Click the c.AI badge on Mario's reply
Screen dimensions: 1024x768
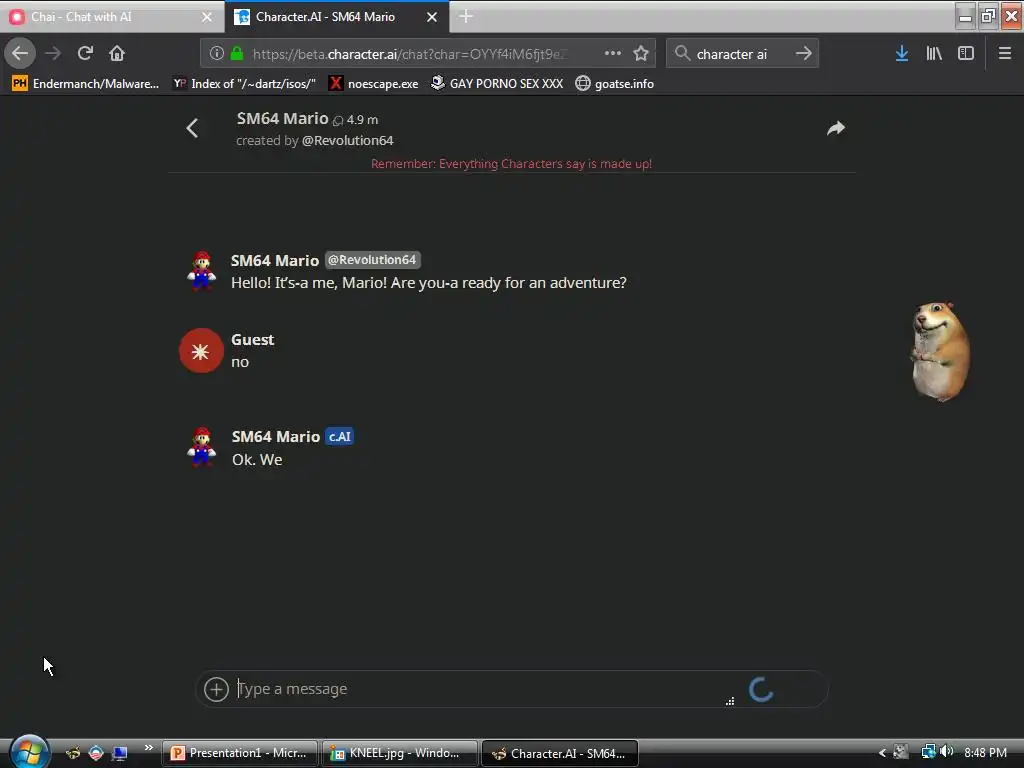point(340,437)
